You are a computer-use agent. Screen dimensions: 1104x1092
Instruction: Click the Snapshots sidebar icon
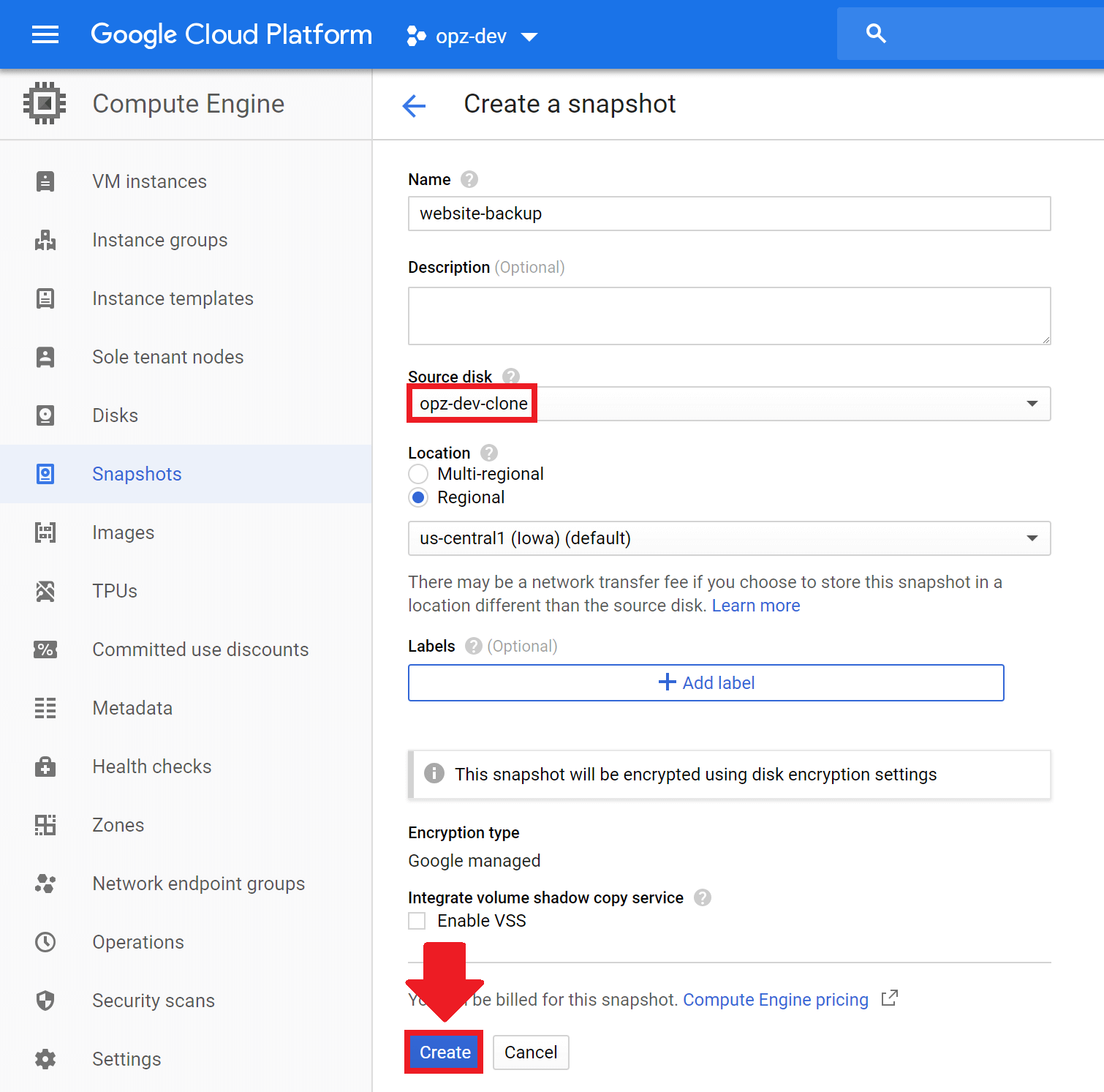pos(45,474)
